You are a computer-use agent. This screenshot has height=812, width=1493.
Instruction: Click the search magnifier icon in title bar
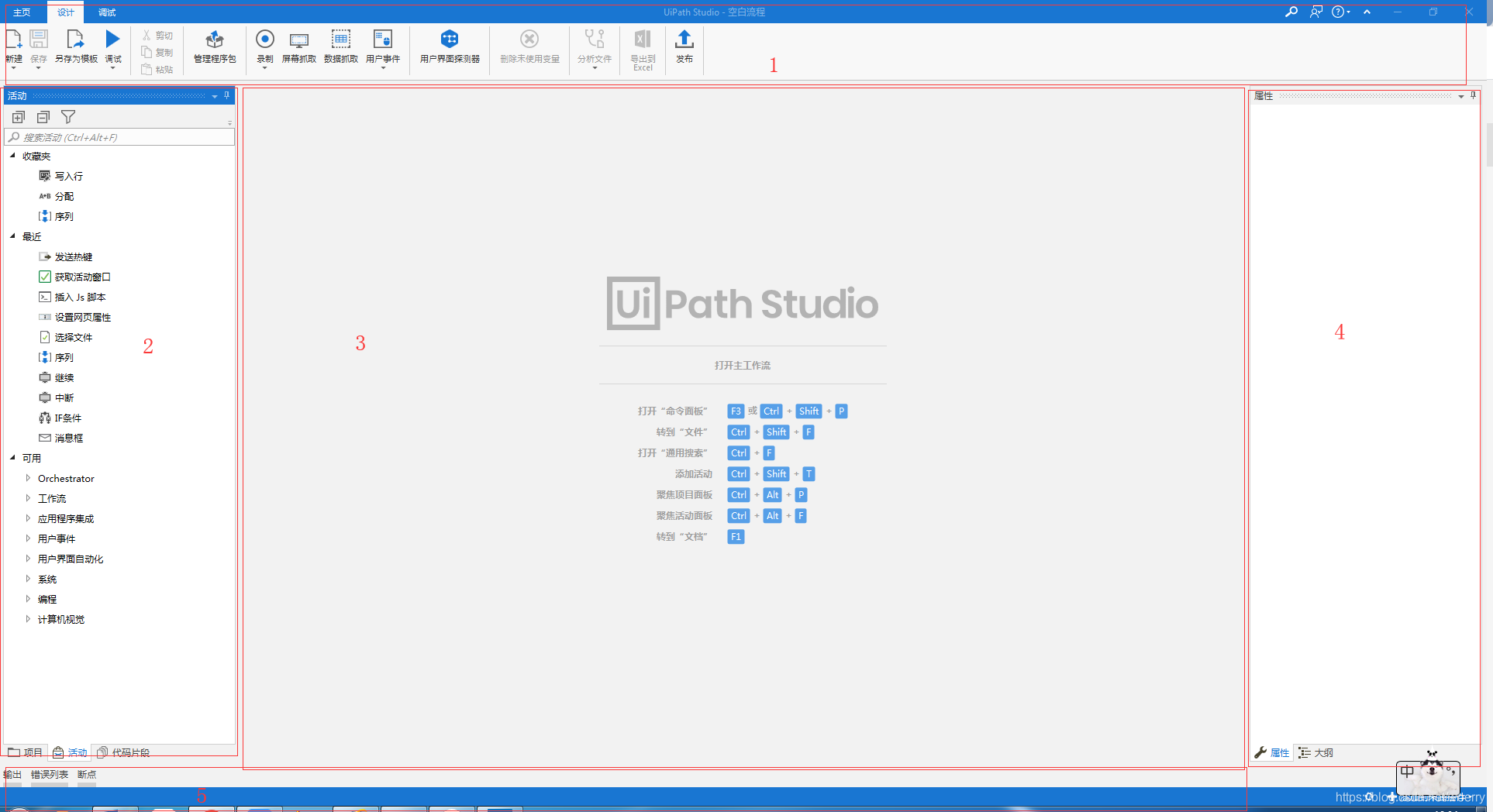pos(1291,12)
